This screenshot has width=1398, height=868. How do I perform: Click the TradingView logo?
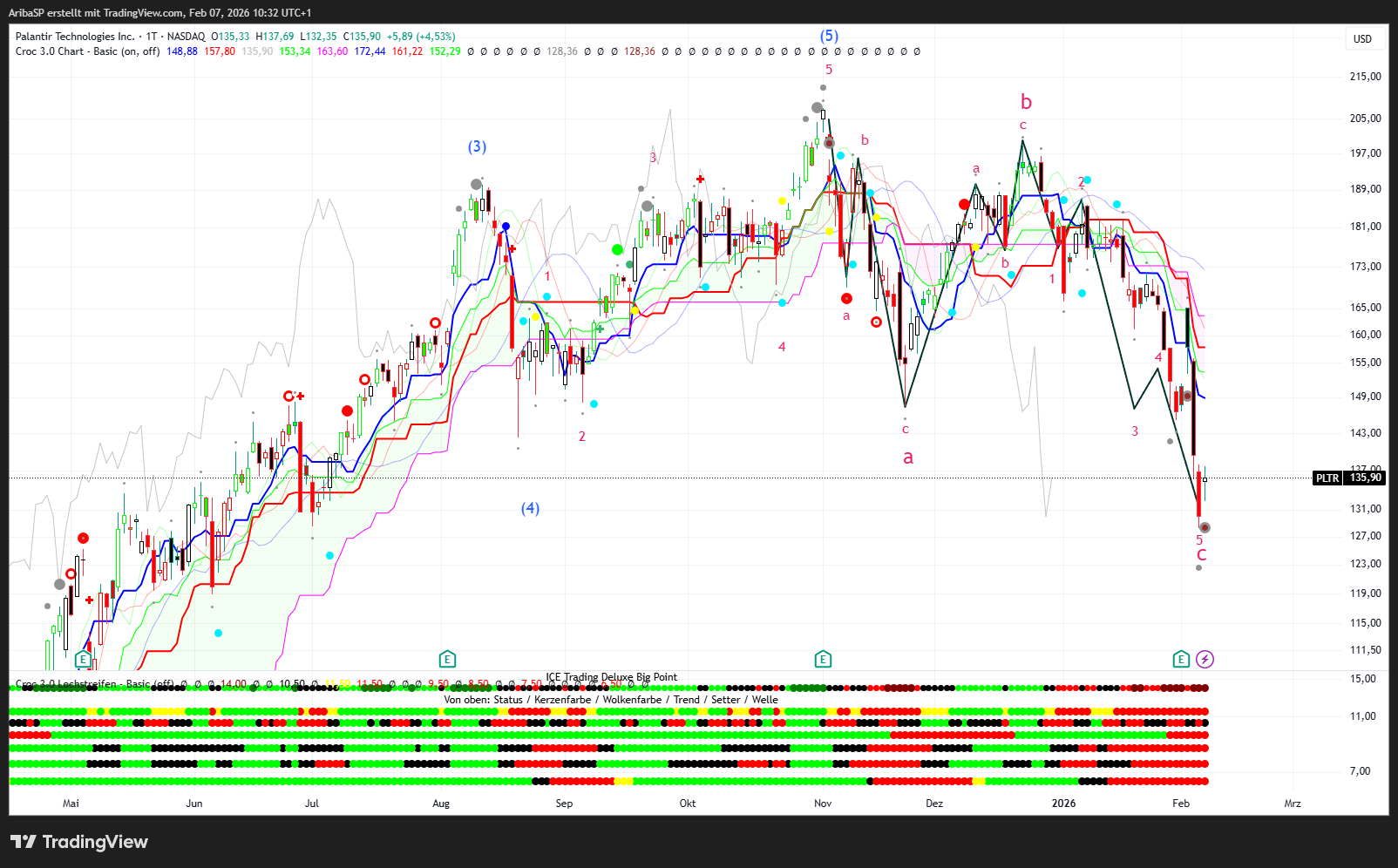(79, 842)
